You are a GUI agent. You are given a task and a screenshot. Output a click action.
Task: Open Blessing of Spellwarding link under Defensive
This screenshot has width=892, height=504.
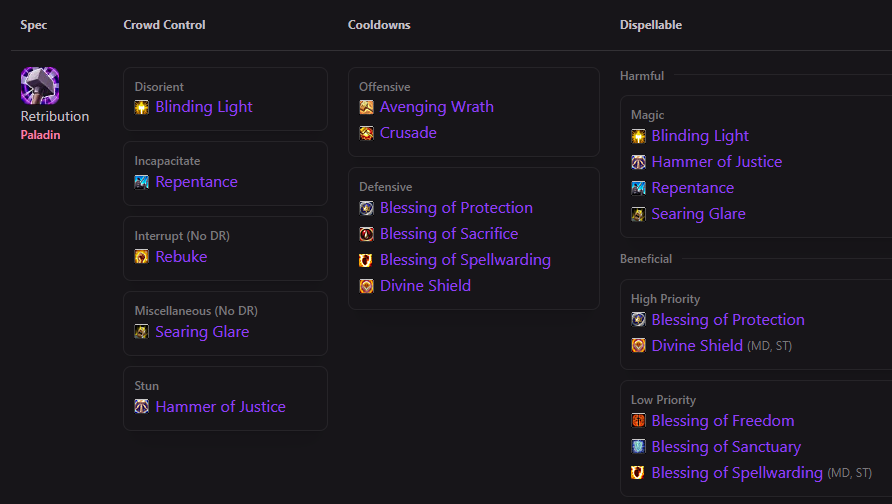click(465, 260)
